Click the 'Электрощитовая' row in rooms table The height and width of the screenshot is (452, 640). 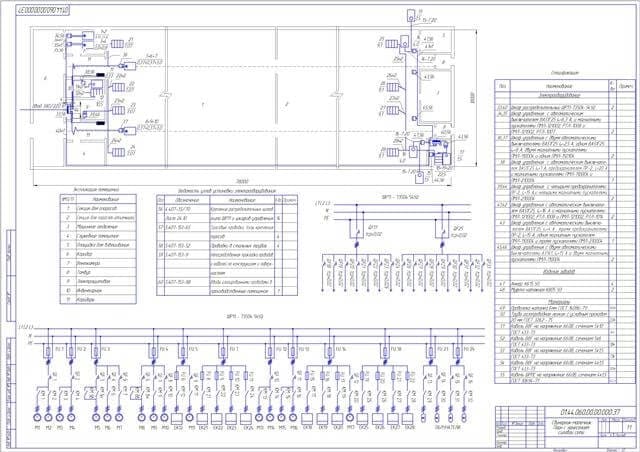point(98,281)
